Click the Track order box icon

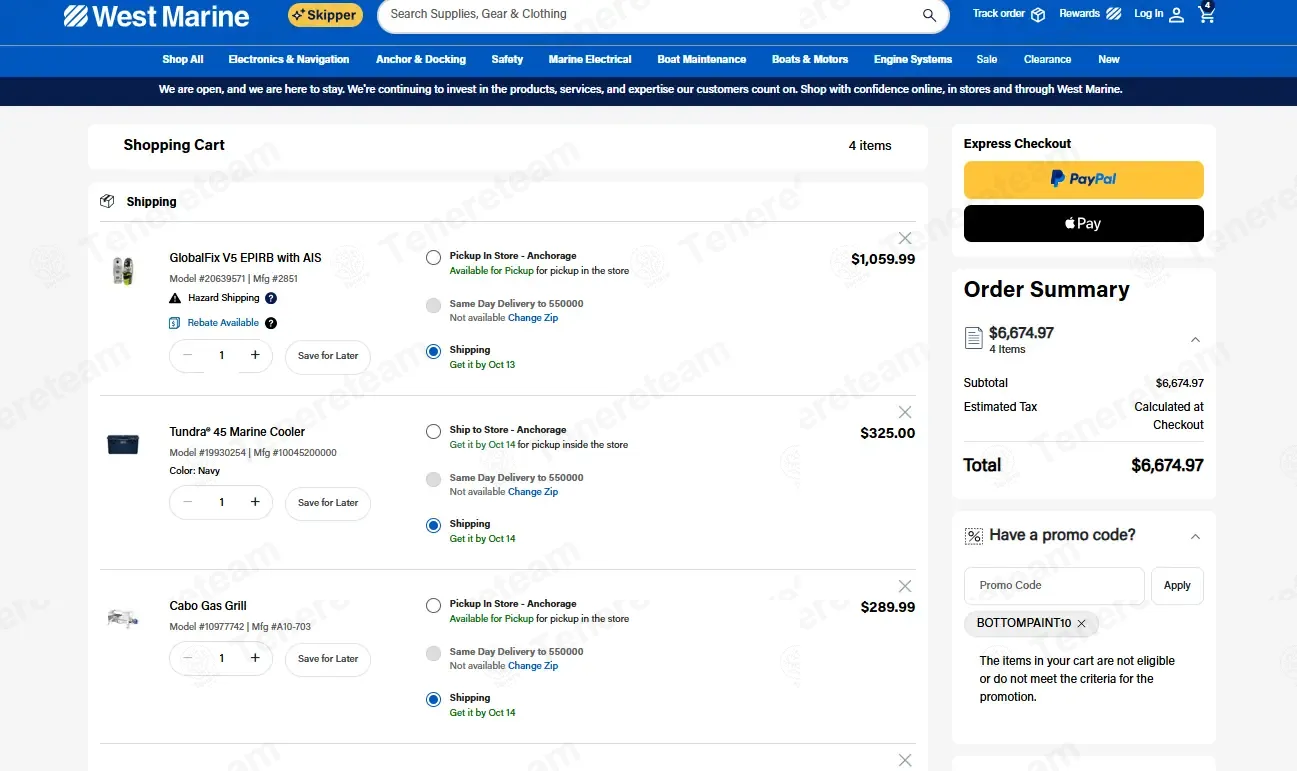tap(1038, 15)
